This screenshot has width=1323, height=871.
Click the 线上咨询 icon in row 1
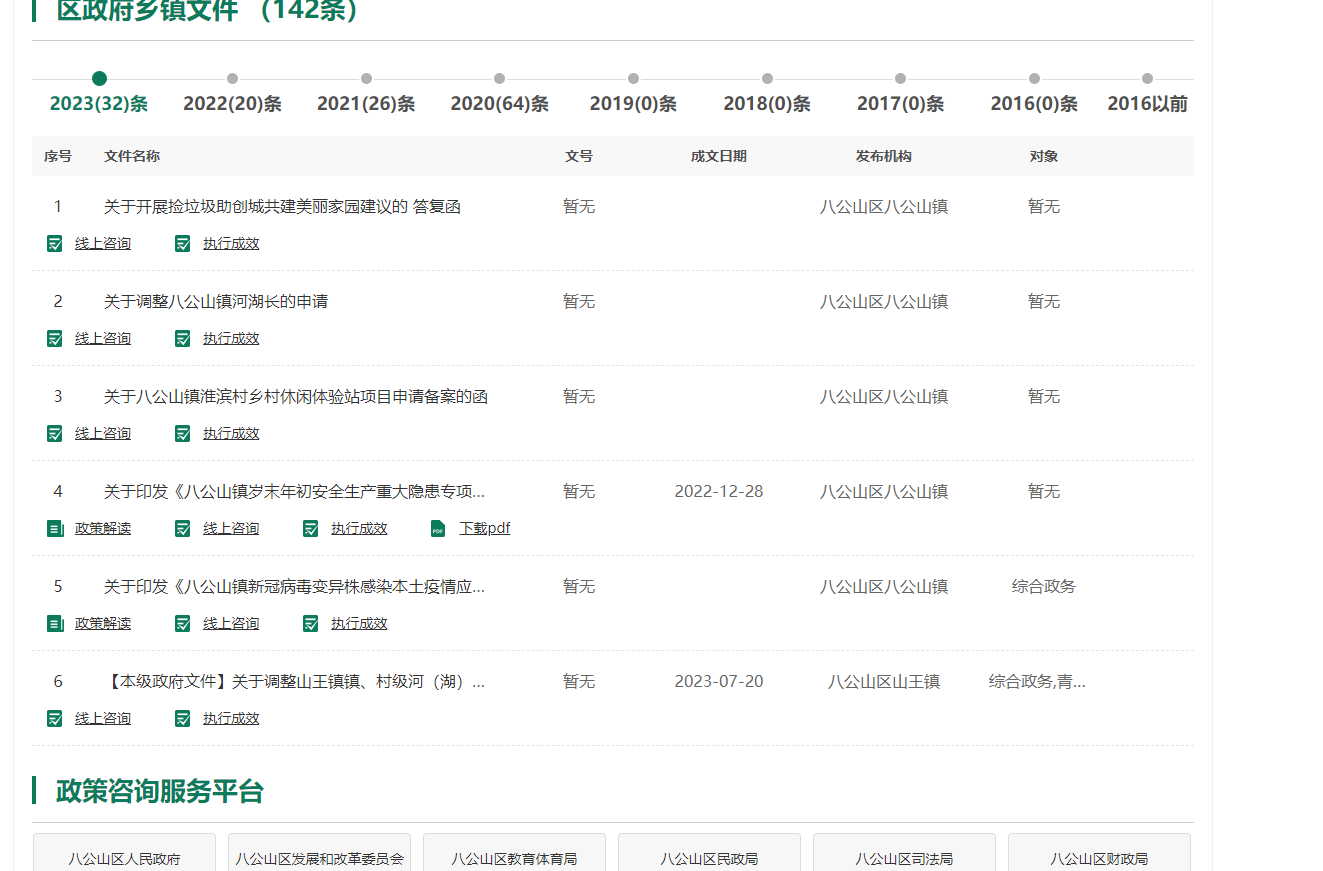pos(55,243)
